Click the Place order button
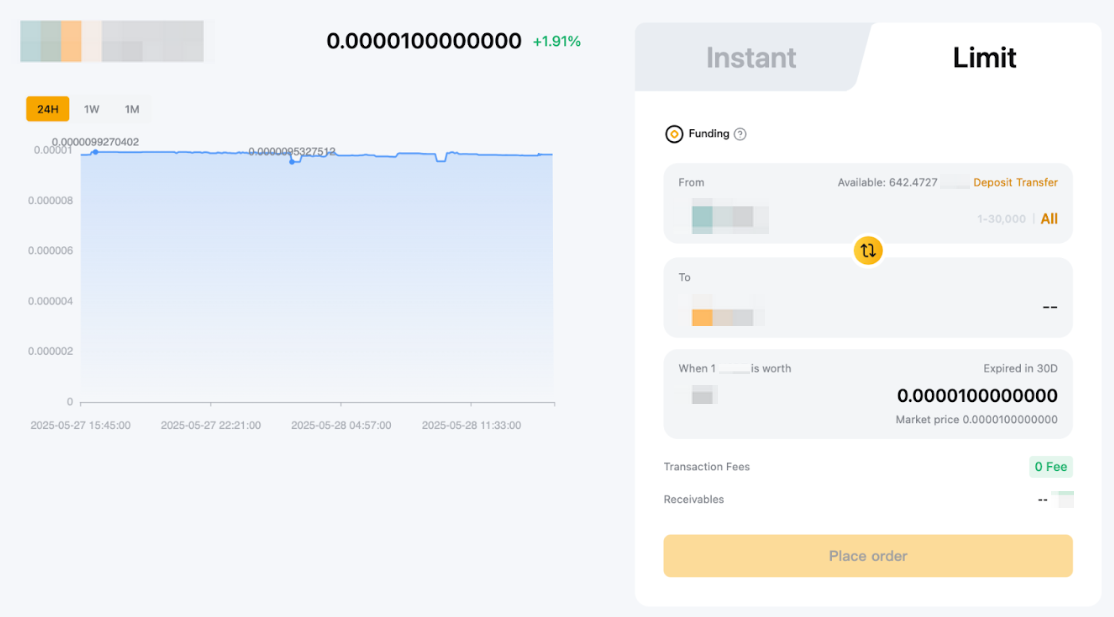The width and height of the screenshot is (1114, 617). point(868,556)
